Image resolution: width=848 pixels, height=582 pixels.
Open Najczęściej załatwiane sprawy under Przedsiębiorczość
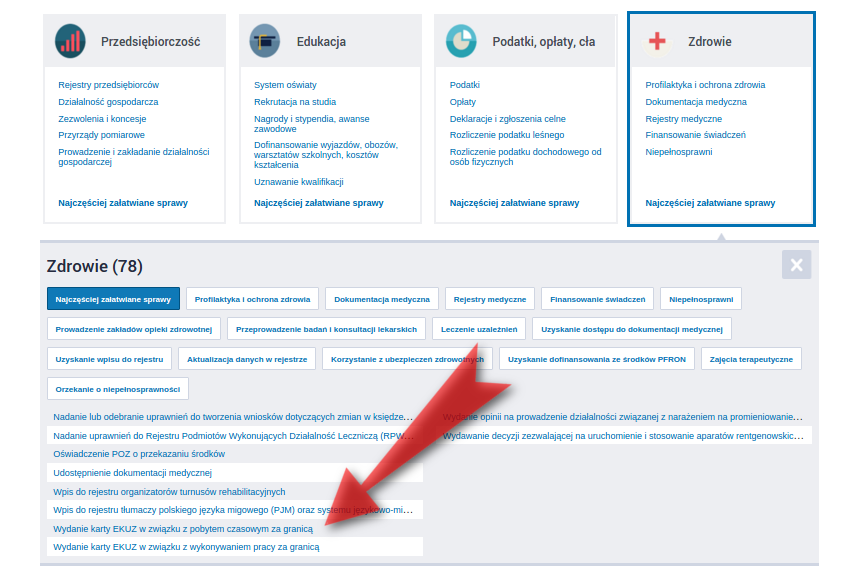pos(123,203)
